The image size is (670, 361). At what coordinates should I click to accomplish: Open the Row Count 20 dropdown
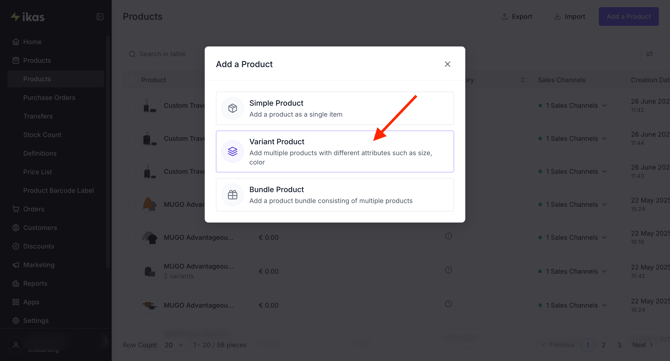174,345
